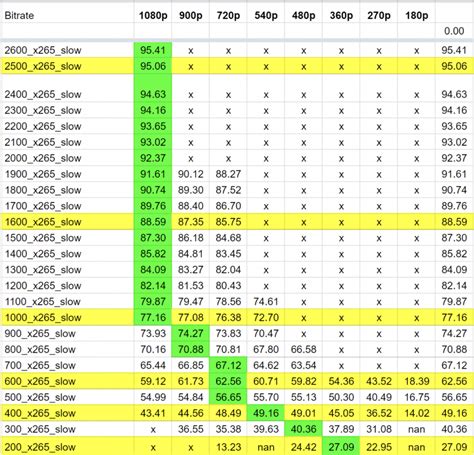Click the 16.75 cell in the 500 row

(x=417, y=397)
